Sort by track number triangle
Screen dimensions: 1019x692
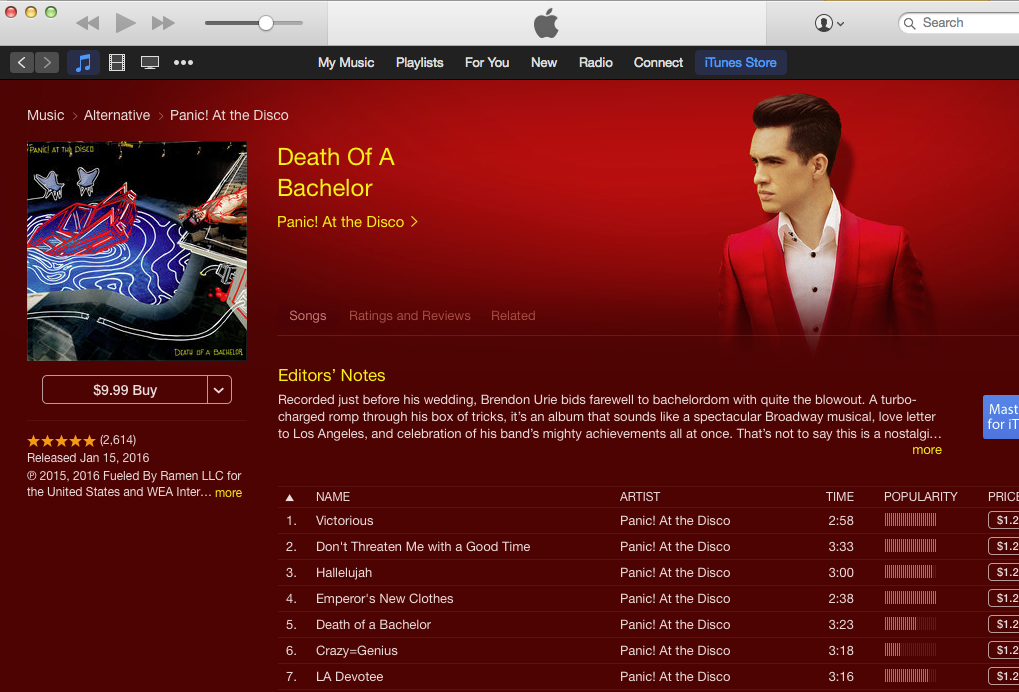pos(290,497)
